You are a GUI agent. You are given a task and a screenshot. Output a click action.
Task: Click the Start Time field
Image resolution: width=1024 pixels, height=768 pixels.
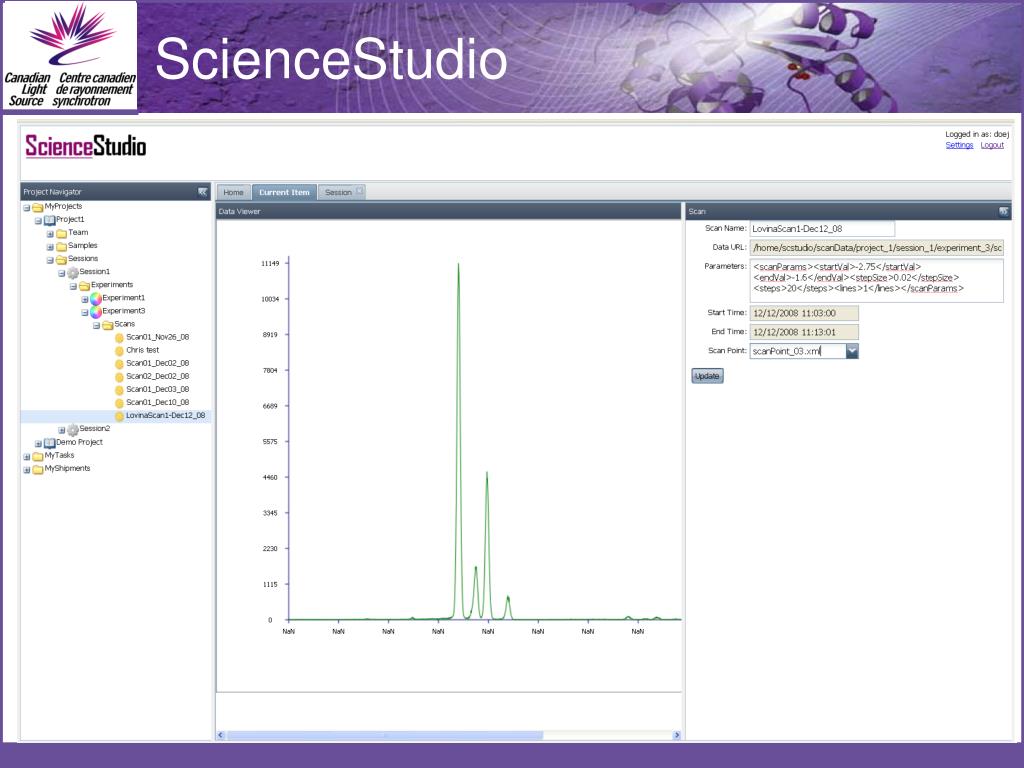(804, 313)
